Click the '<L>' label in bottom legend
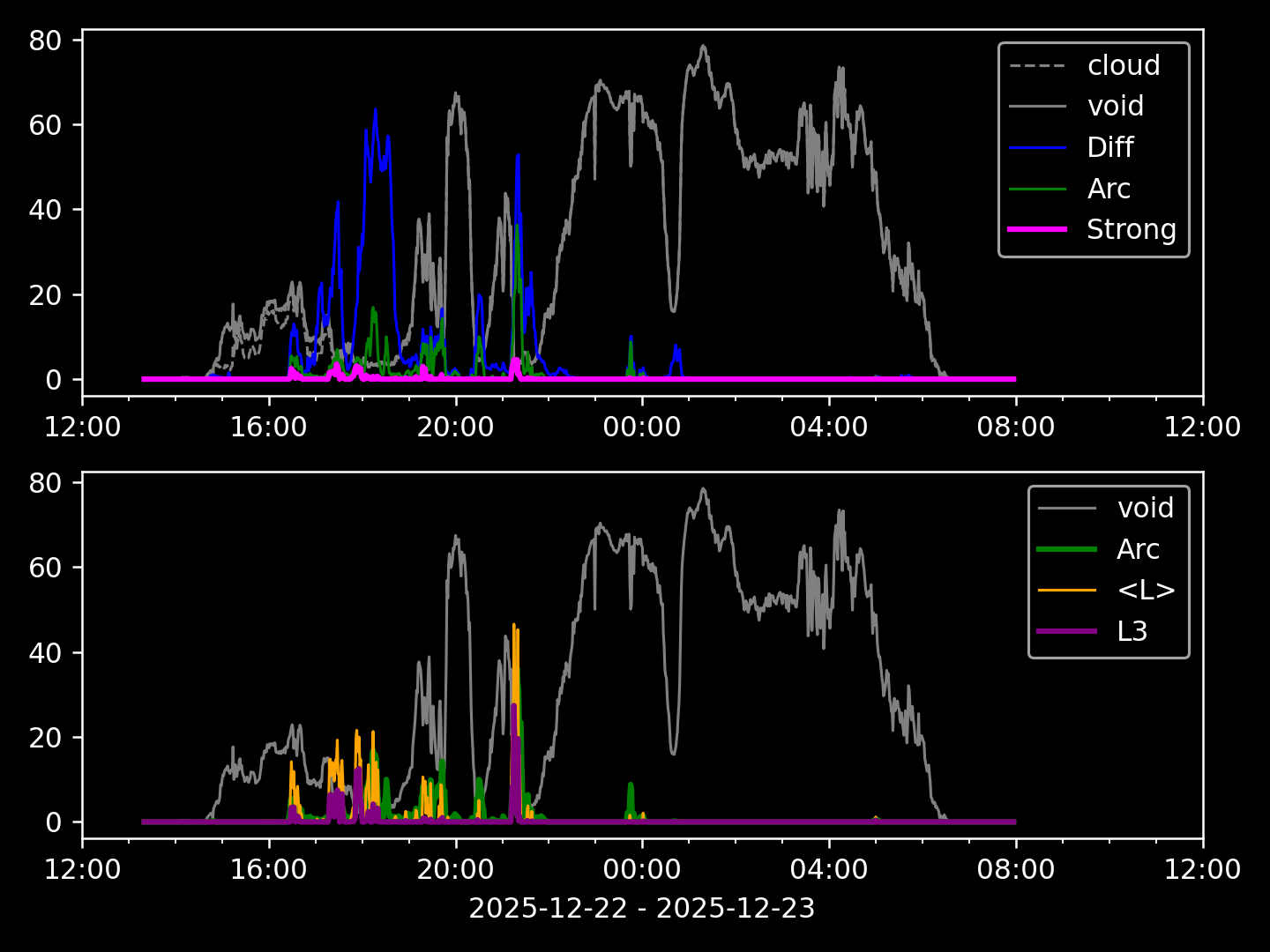The width and height of the screenshot is (1270, 952). (1146, 590)
